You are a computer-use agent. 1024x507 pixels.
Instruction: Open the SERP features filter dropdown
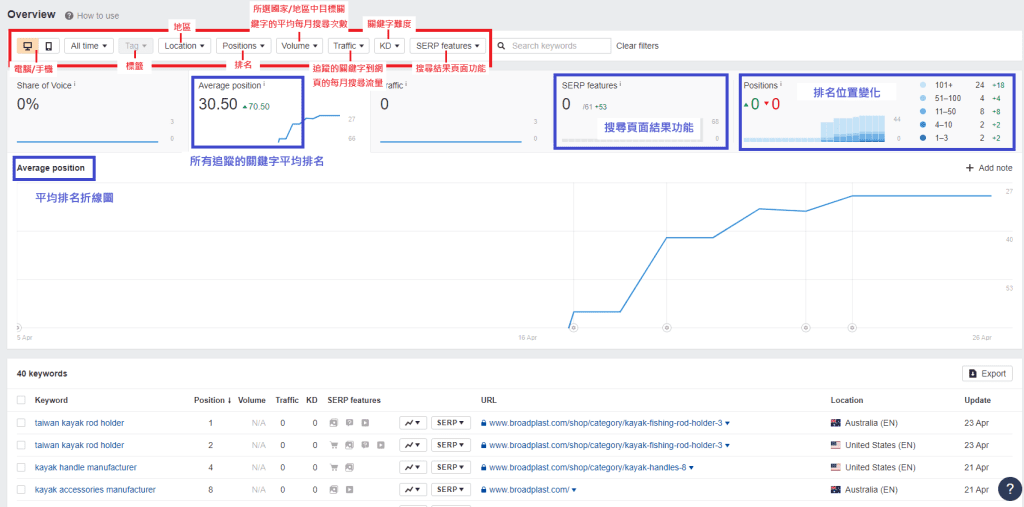coord(448,46)
